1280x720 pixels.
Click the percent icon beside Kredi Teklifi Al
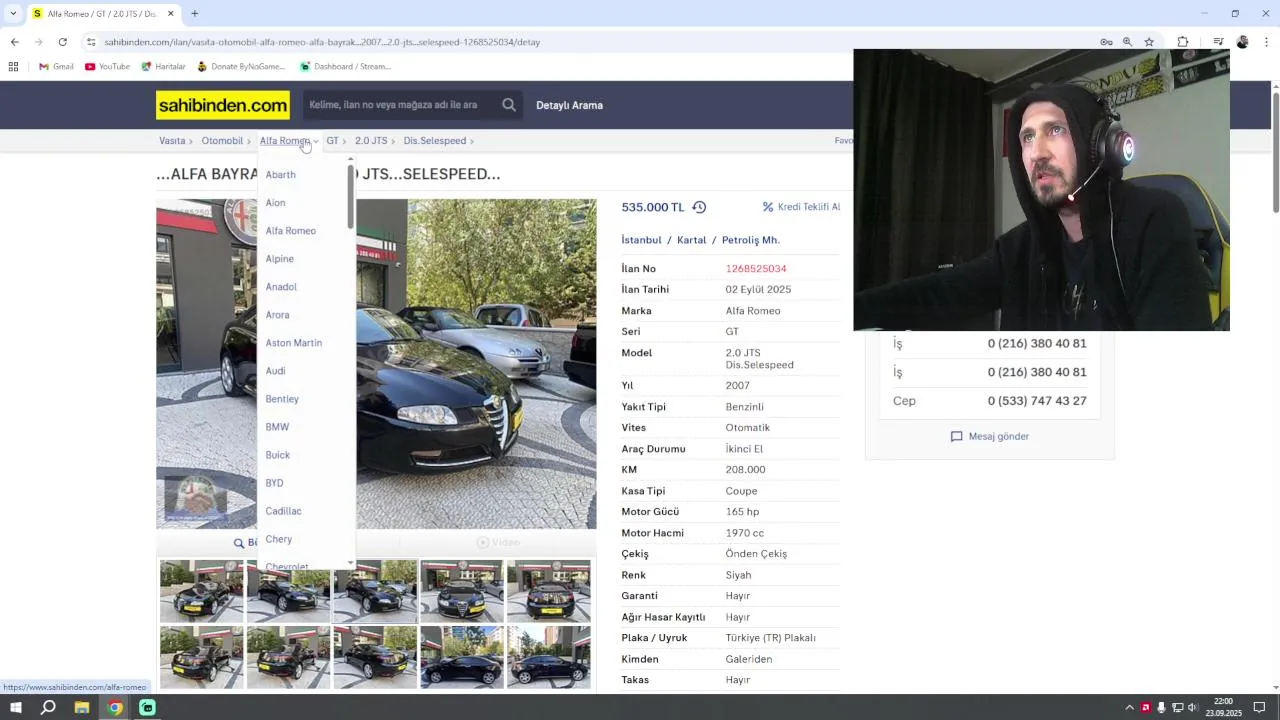point(768,207)
